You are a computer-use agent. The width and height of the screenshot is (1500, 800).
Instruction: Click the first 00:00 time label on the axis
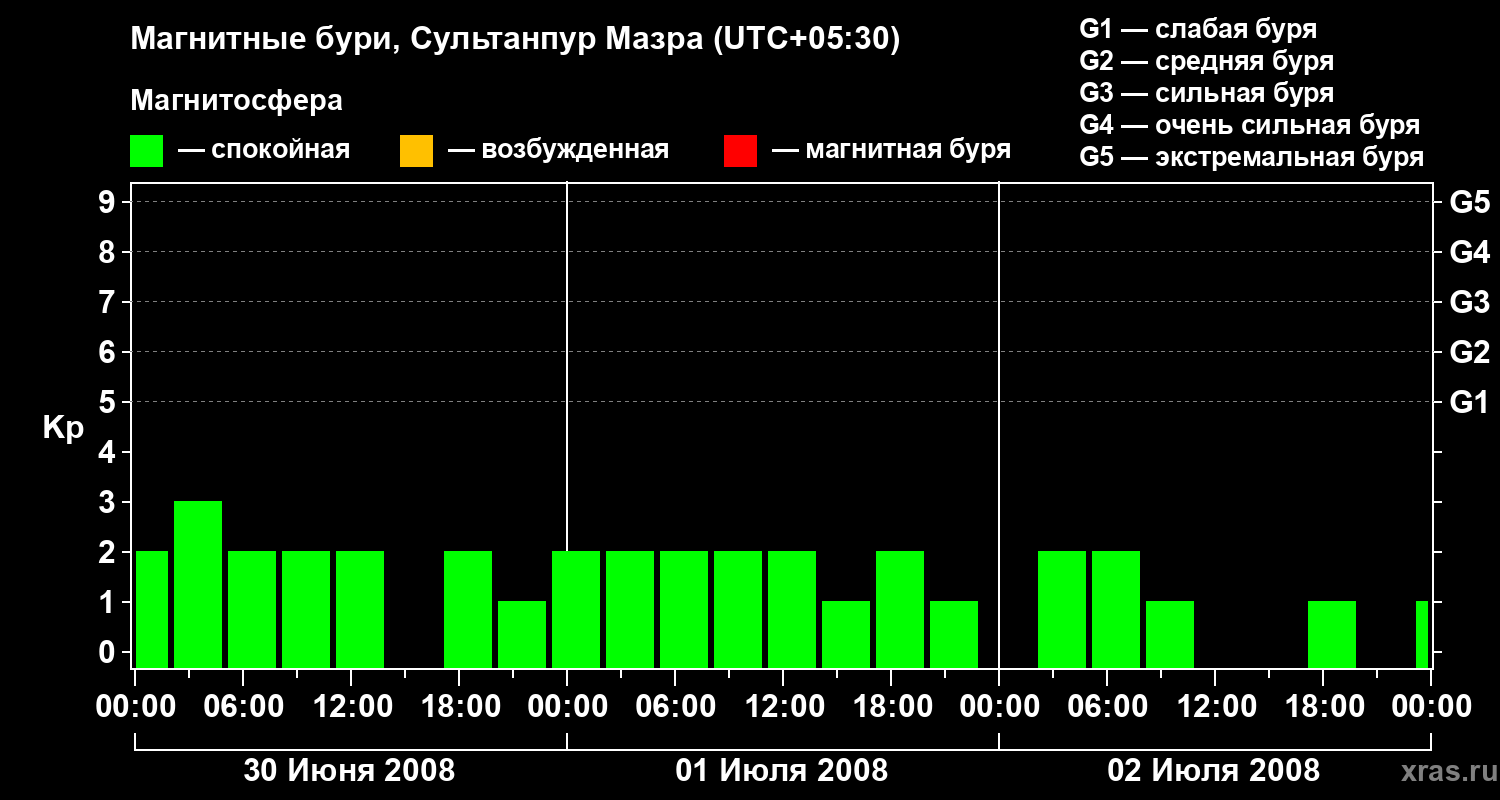[x=135, y=707]
